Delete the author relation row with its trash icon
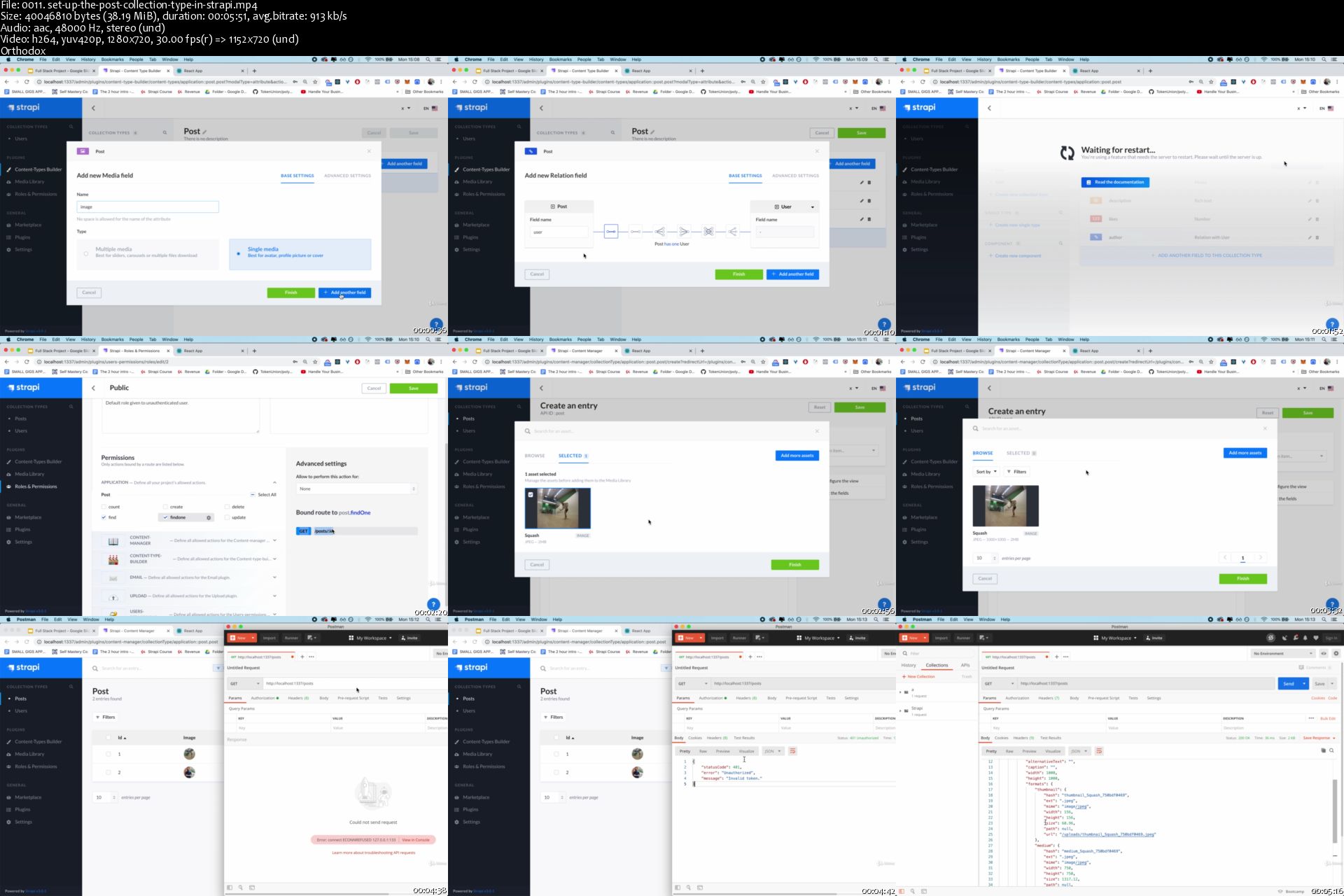This screenshot has height=896, width=1344. click(1317, 237)
